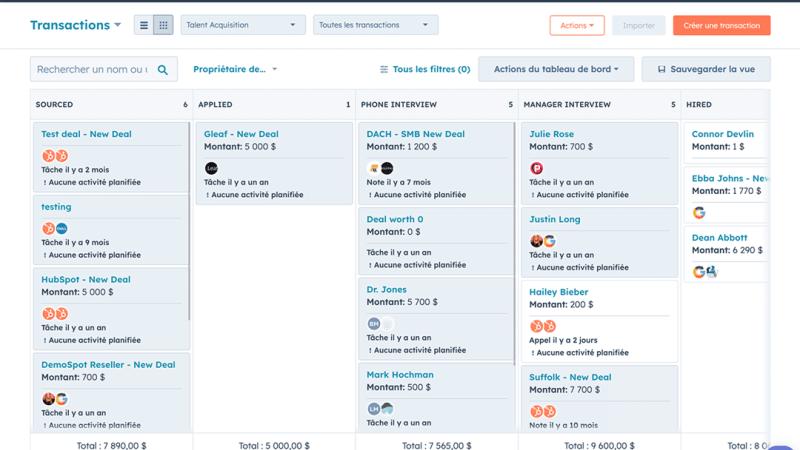Open Suffolk - New Deal link
Viewport: 800px width, 450px height.
click(570, 377)
